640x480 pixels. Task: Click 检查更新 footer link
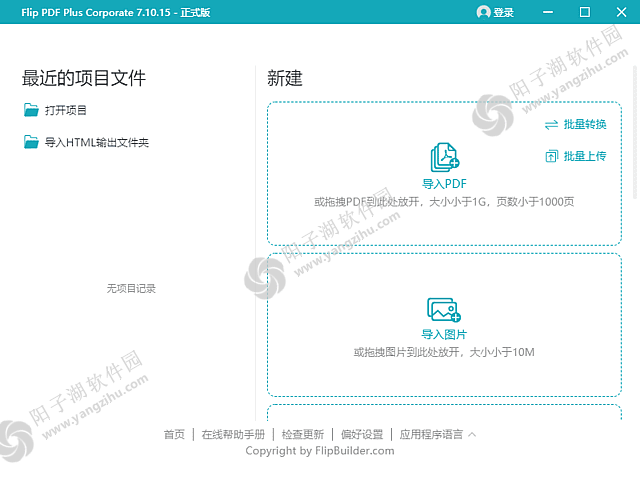tap(302, 434)
